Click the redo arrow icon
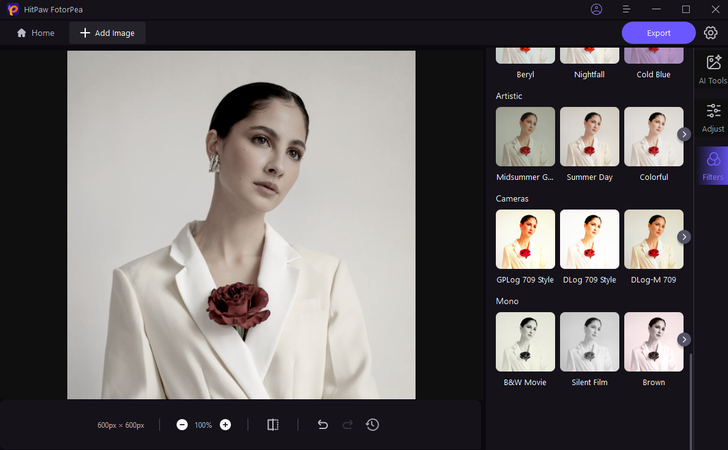Viewport: 728px width, 450px height. point(347,425)
